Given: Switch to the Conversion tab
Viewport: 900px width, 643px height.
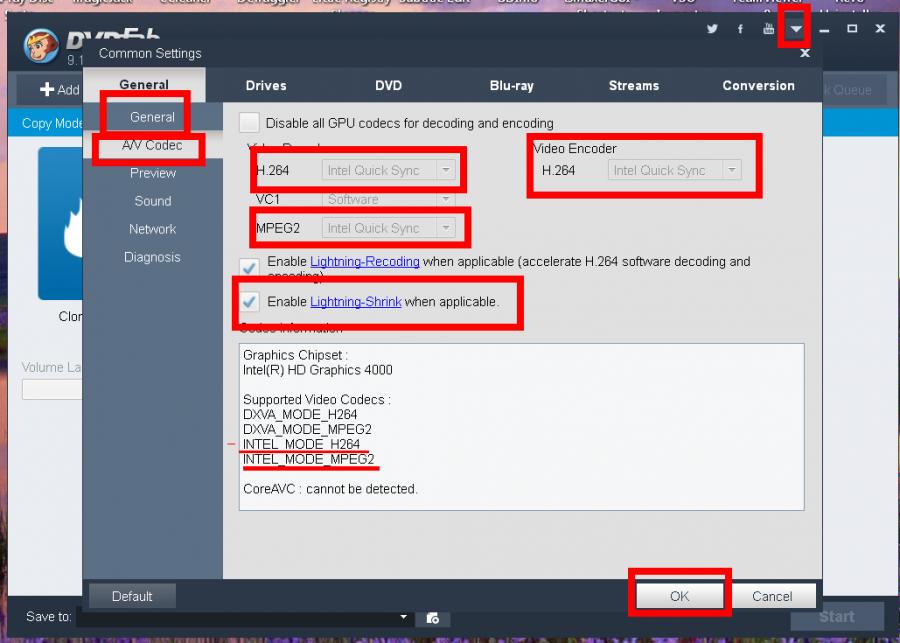Looking at the screenshot, I should [x=758, y=86].
